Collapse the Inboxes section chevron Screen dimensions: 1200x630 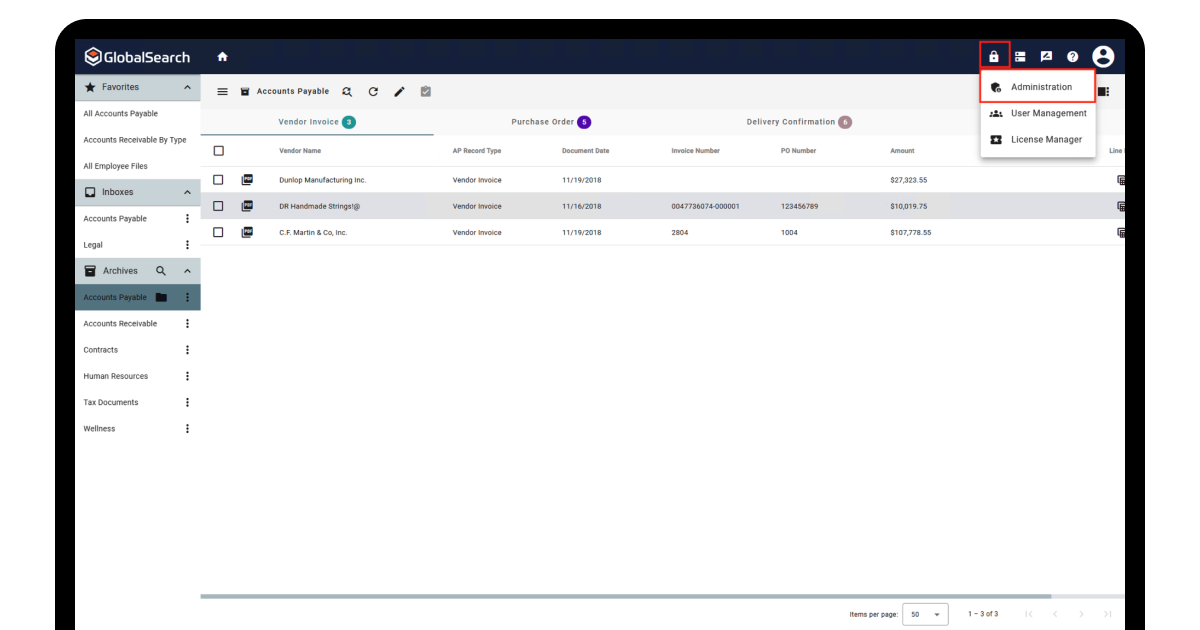(187, 192)
